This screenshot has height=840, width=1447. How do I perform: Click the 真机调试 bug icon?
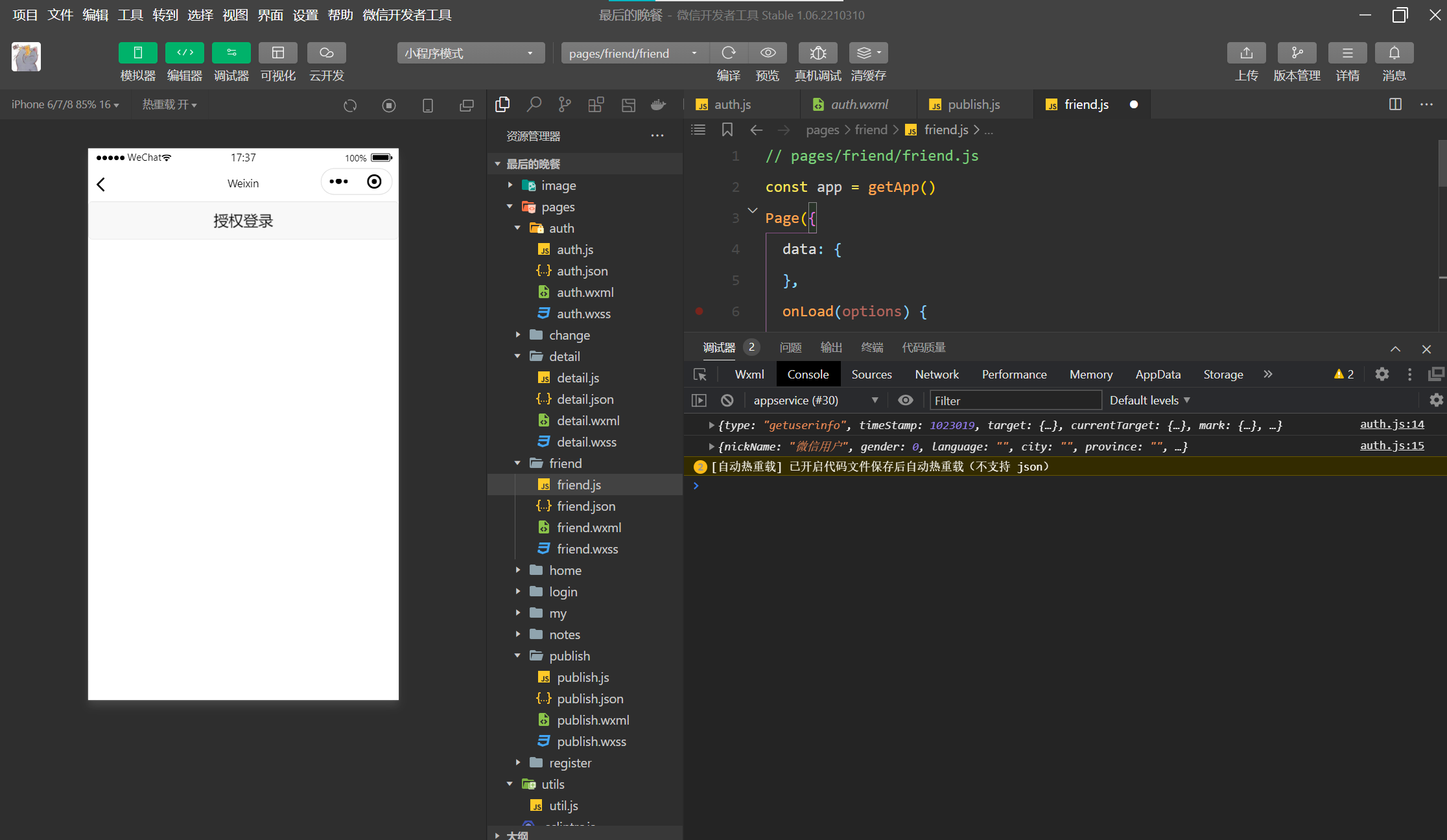(818, 53)
